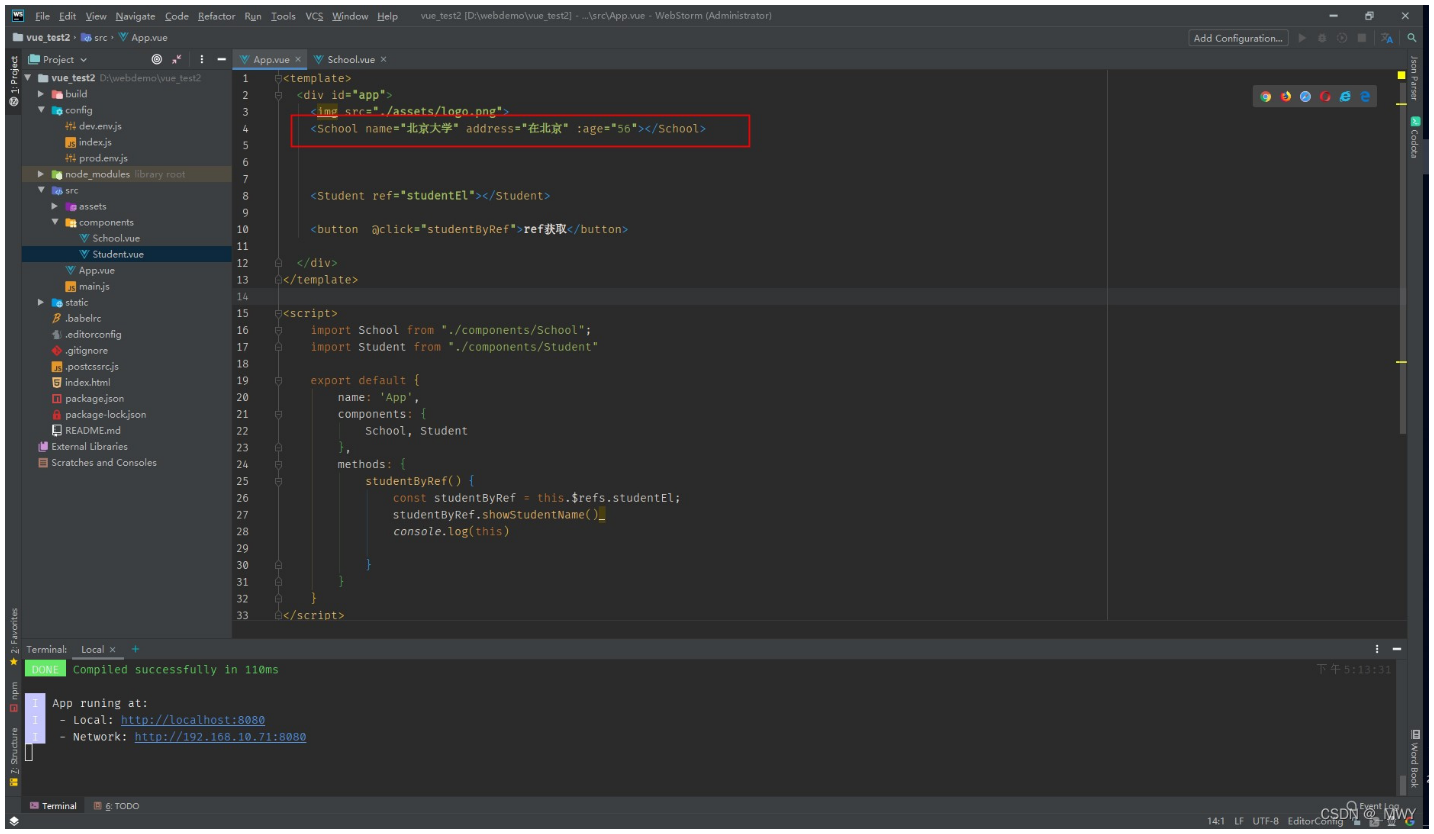Click the Add Configuration button

(x=1237, y=38)
